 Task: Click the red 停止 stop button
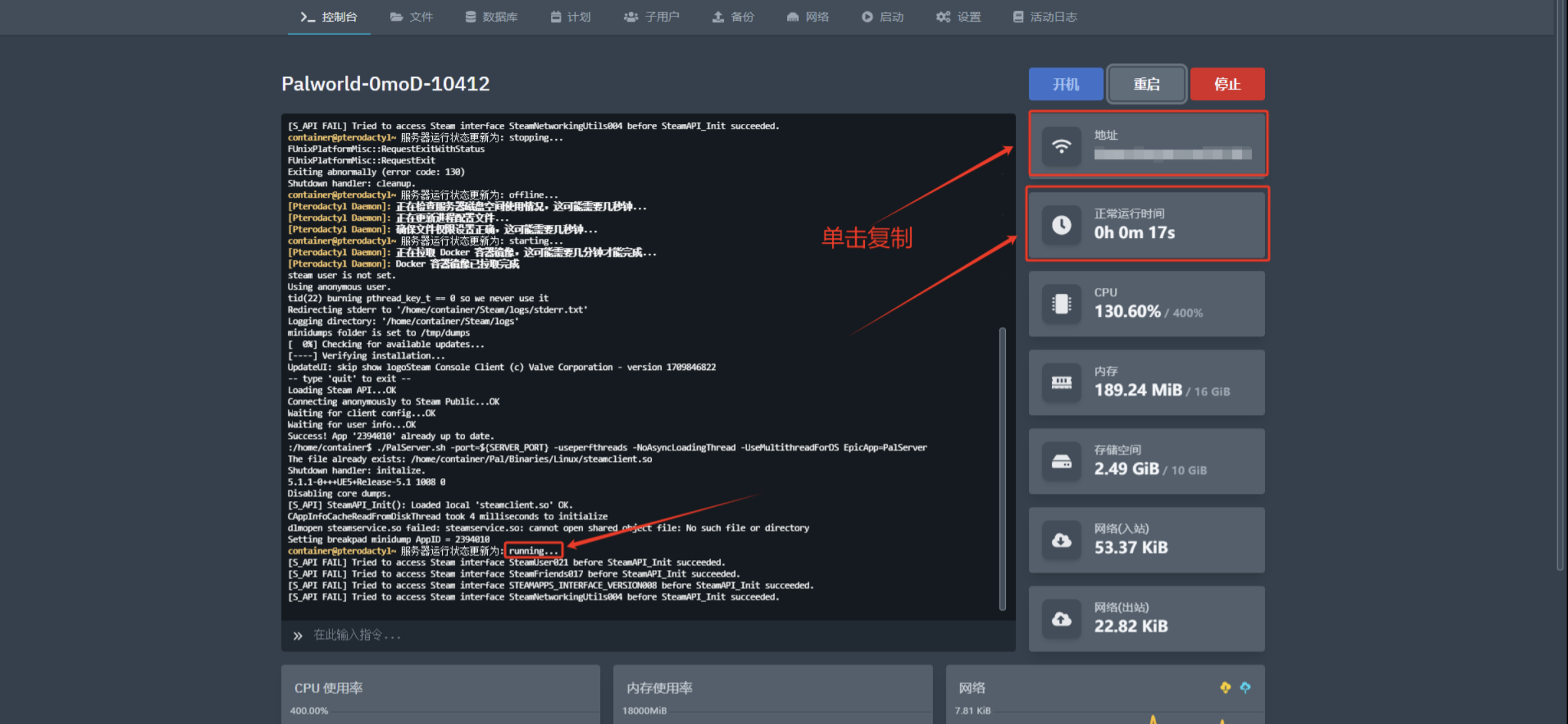[x=1227, y=84]
